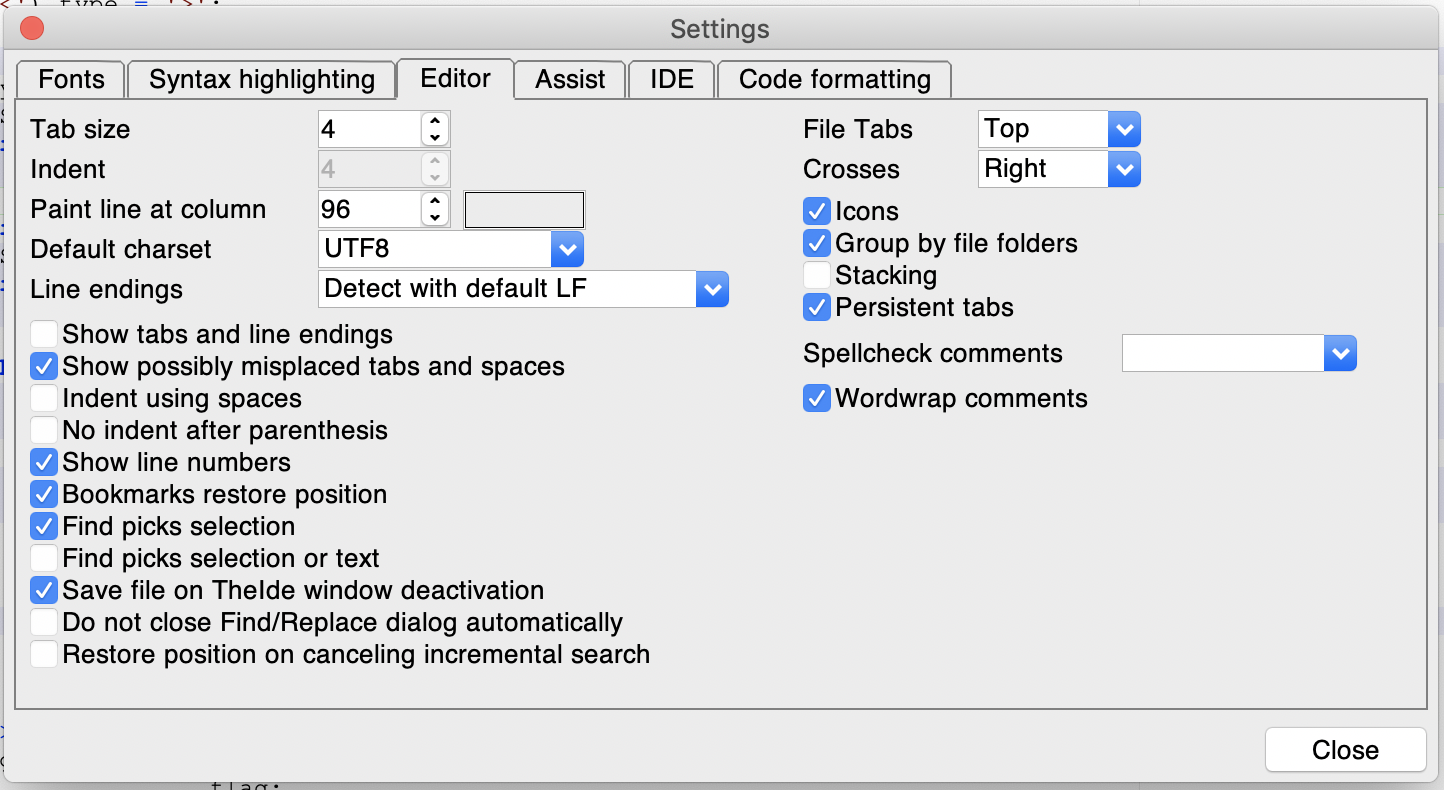
Task: Go to the Fonts tab
Action: point(71,80)
